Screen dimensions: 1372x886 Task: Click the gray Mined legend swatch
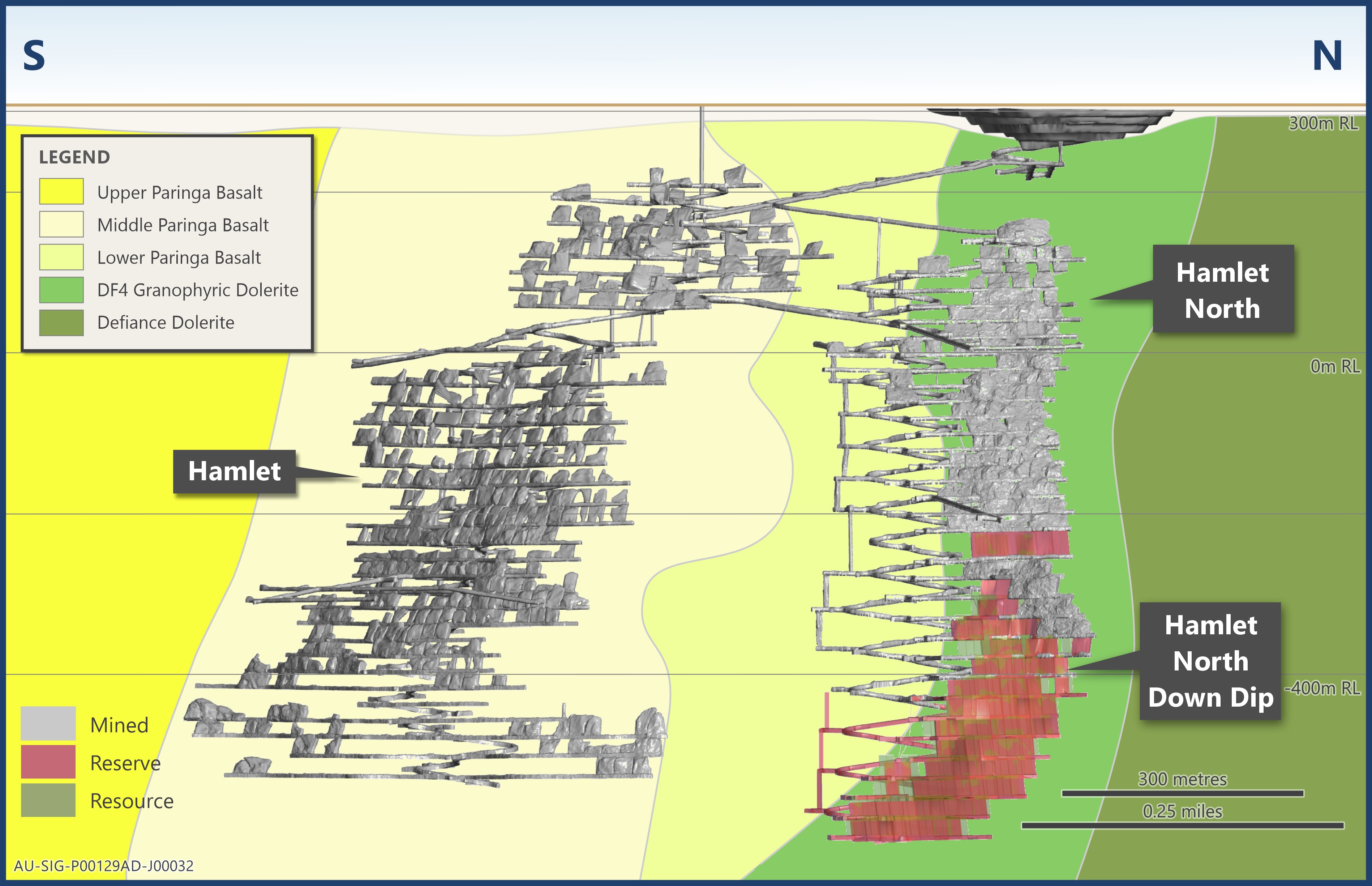tap(48, 724)
